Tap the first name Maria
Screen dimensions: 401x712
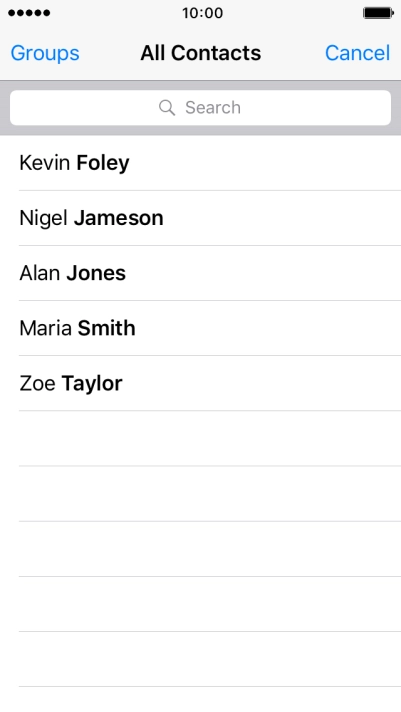(x=45, y=328)
